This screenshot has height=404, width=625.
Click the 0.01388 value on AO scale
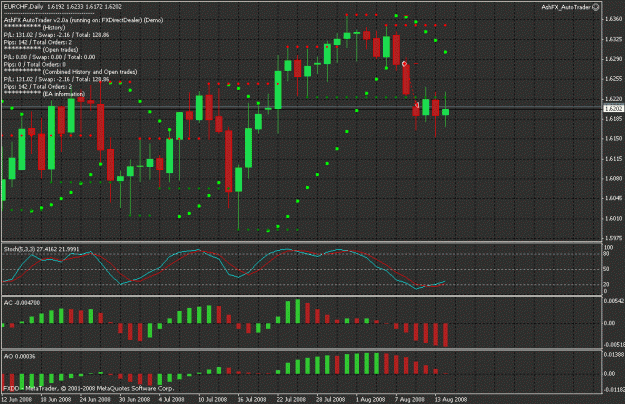click(x=614, y=354)
